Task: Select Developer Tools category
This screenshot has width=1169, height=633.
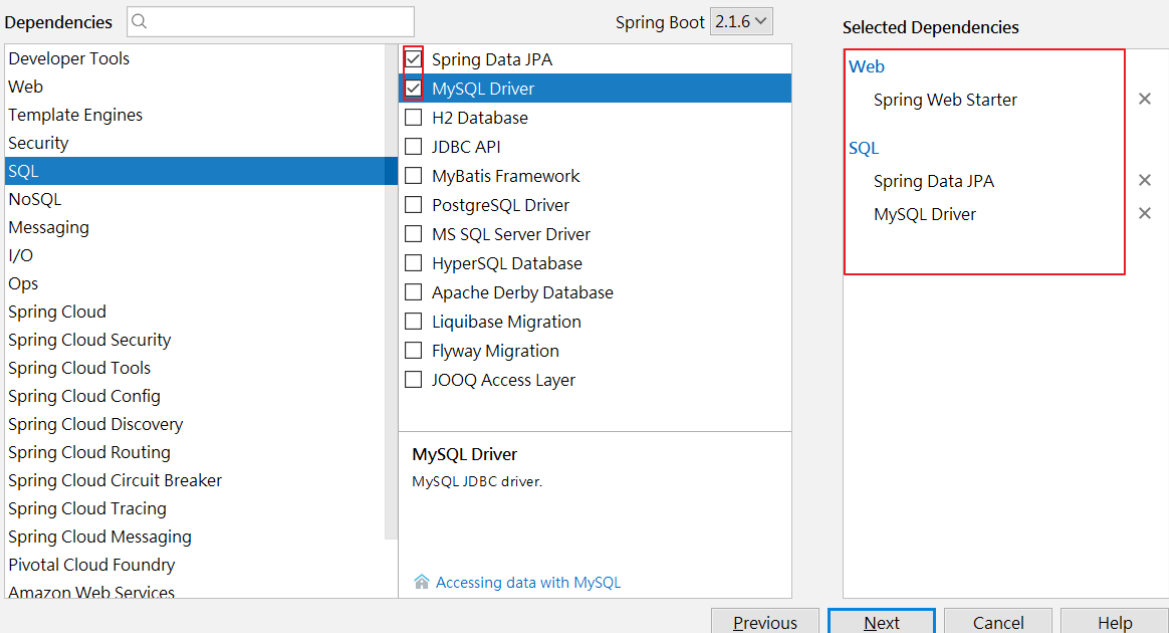Action: click(x=195, y=58)
